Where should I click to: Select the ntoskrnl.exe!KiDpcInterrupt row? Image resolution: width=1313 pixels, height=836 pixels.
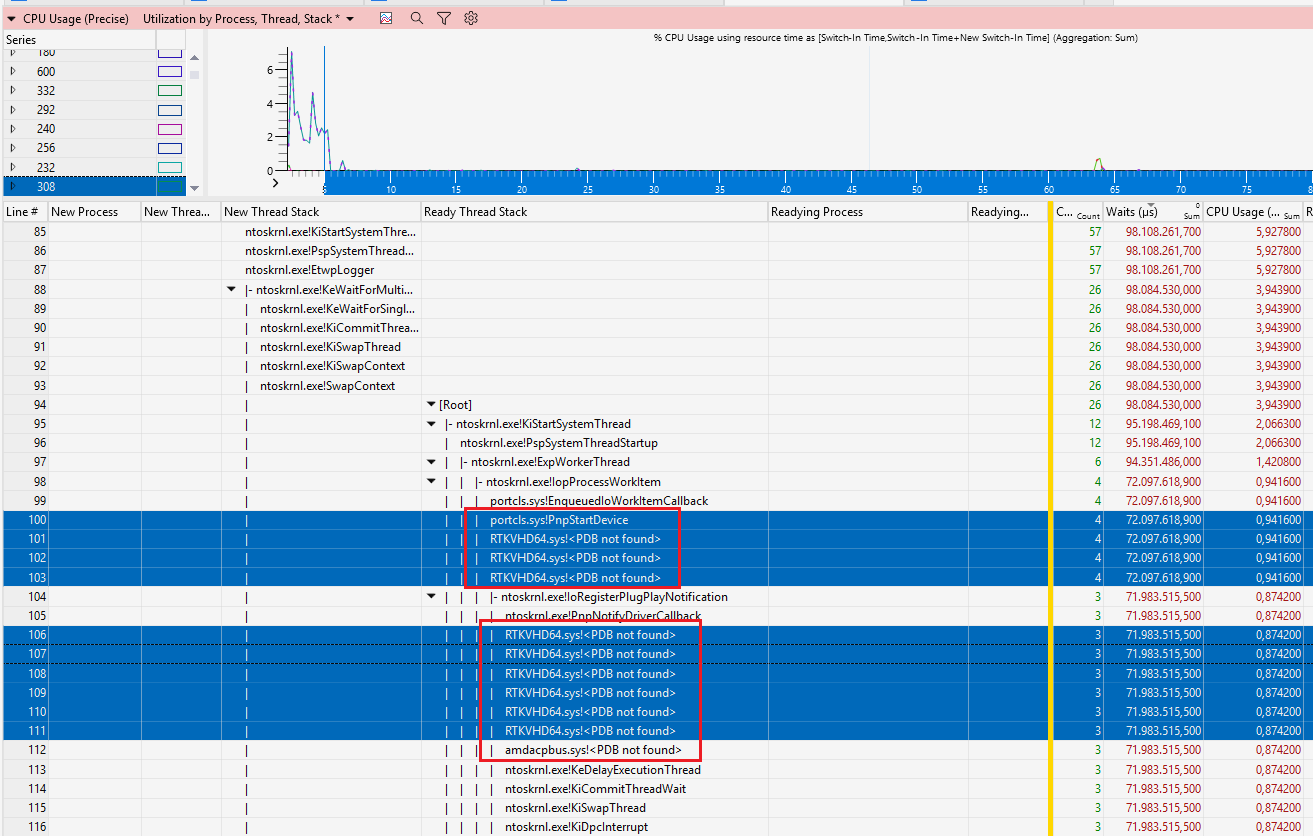click(x=656, y=827)
